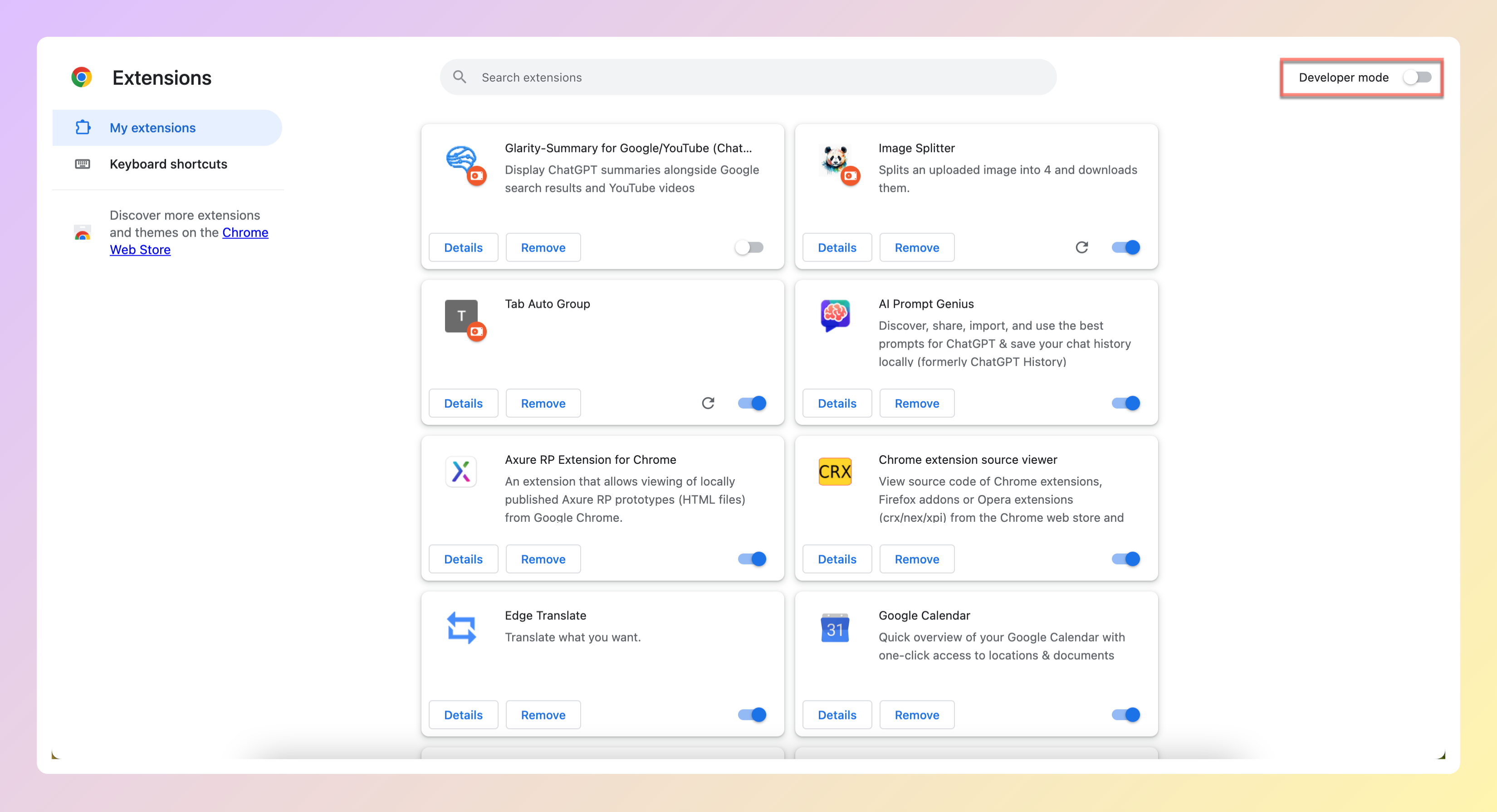Remove the AI Prompt Genius extension
The width and height of the screenshot is (1497, 812).
coord(916,403)
